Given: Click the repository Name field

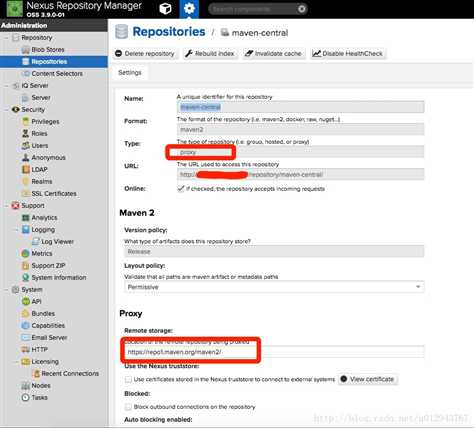Looking at the screenshot, I should coord(300,107).
